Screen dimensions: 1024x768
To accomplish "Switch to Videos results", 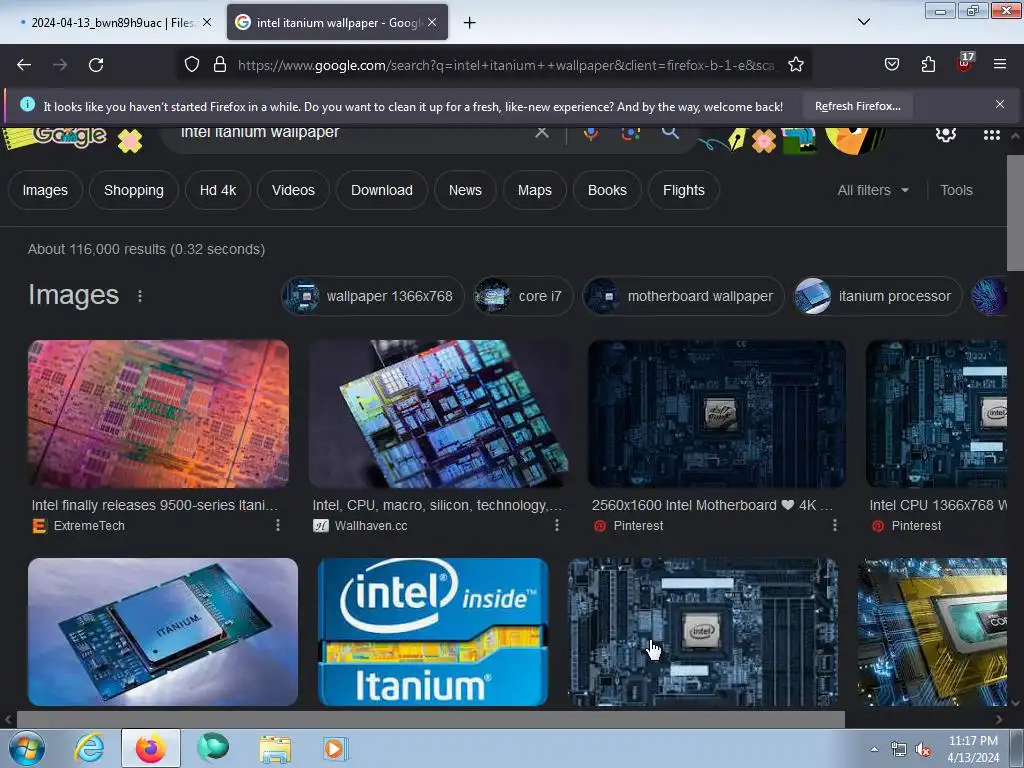I will point(293,190).
